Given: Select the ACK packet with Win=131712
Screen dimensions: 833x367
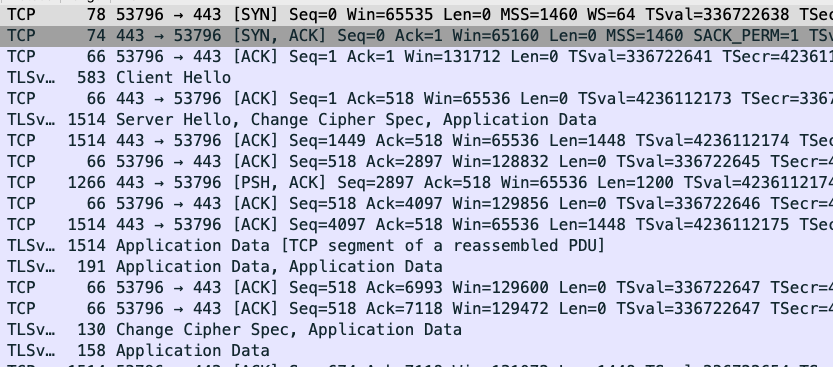Looking at the screenshot, I should 416,56.
